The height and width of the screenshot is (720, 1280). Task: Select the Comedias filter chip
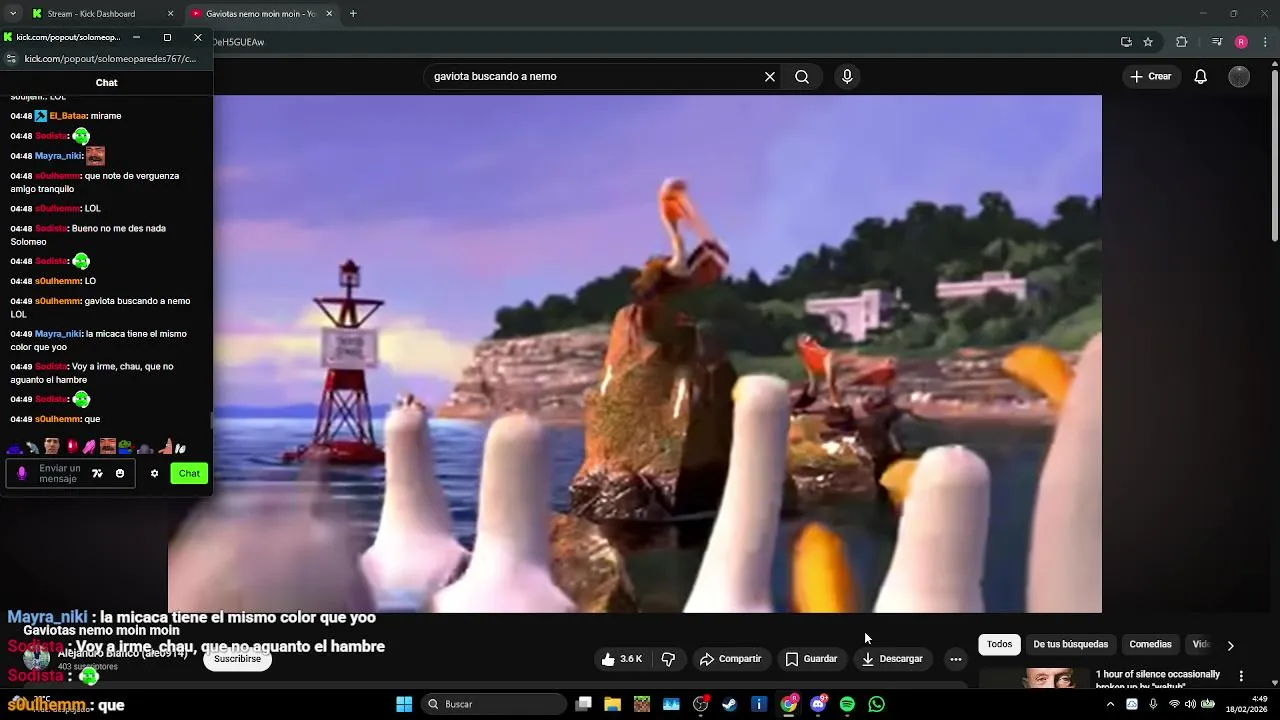point(1150,645)
